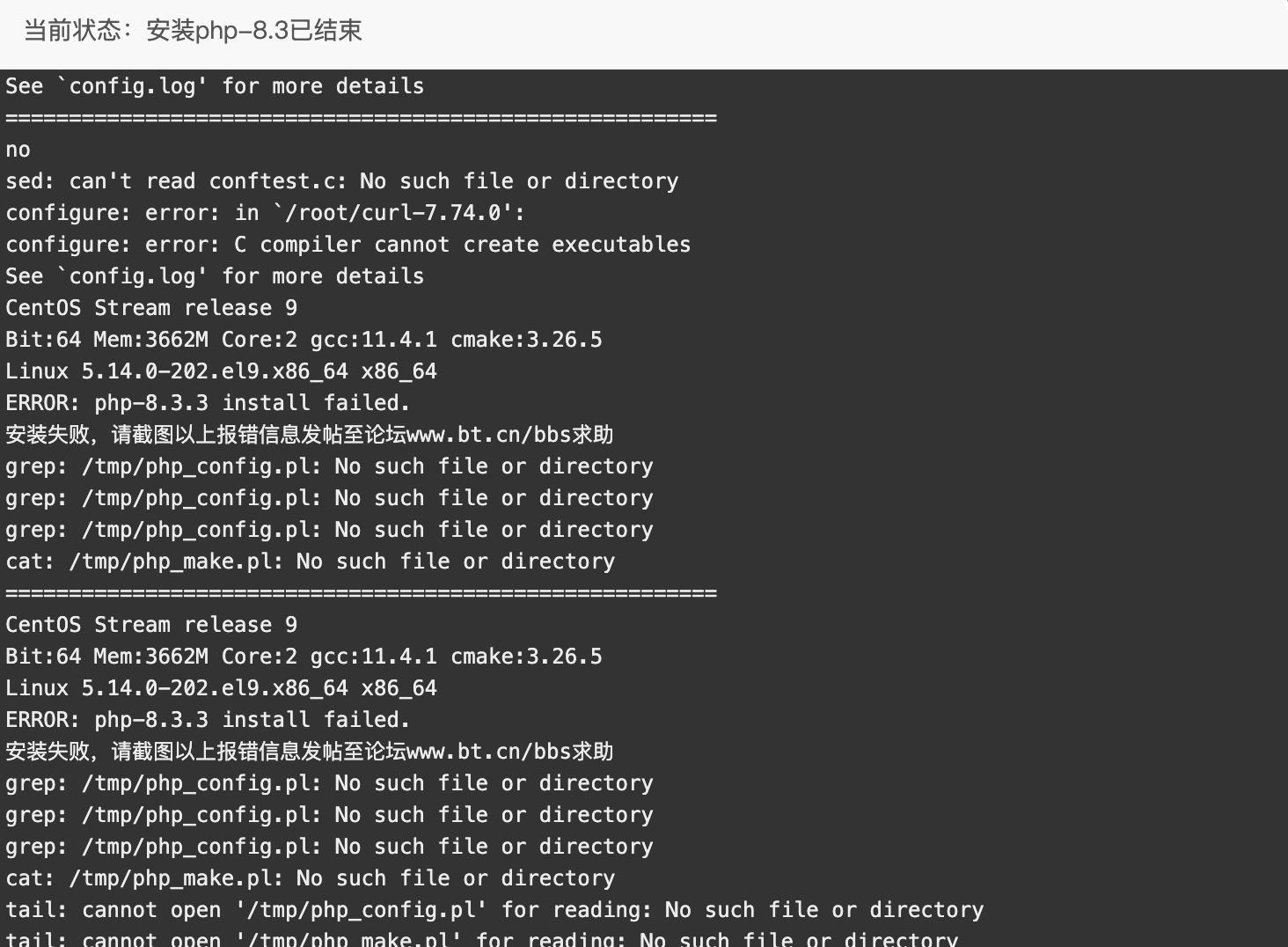This screenshot has width=1288, height=947.
Task: Click the topmost 'See config.log' log line
Action: [215, 86]
